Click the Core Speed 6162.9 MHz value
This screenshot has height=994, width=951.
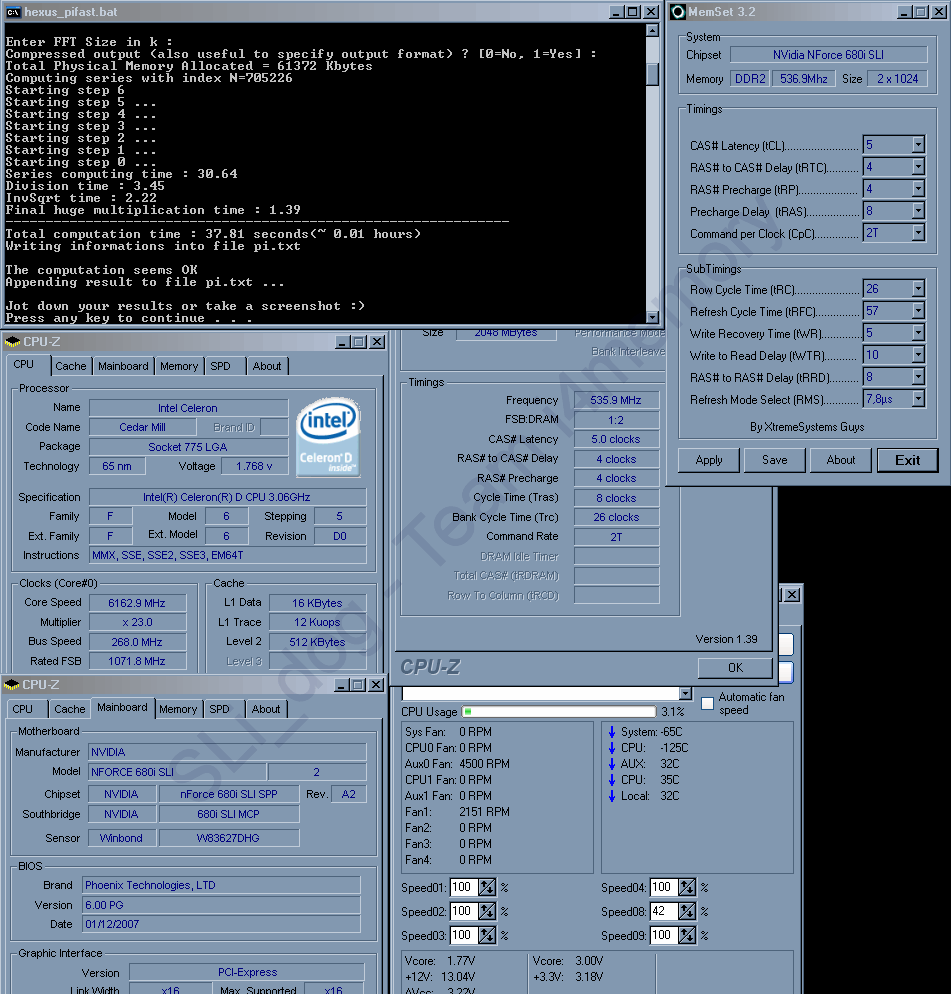(138, 603)
